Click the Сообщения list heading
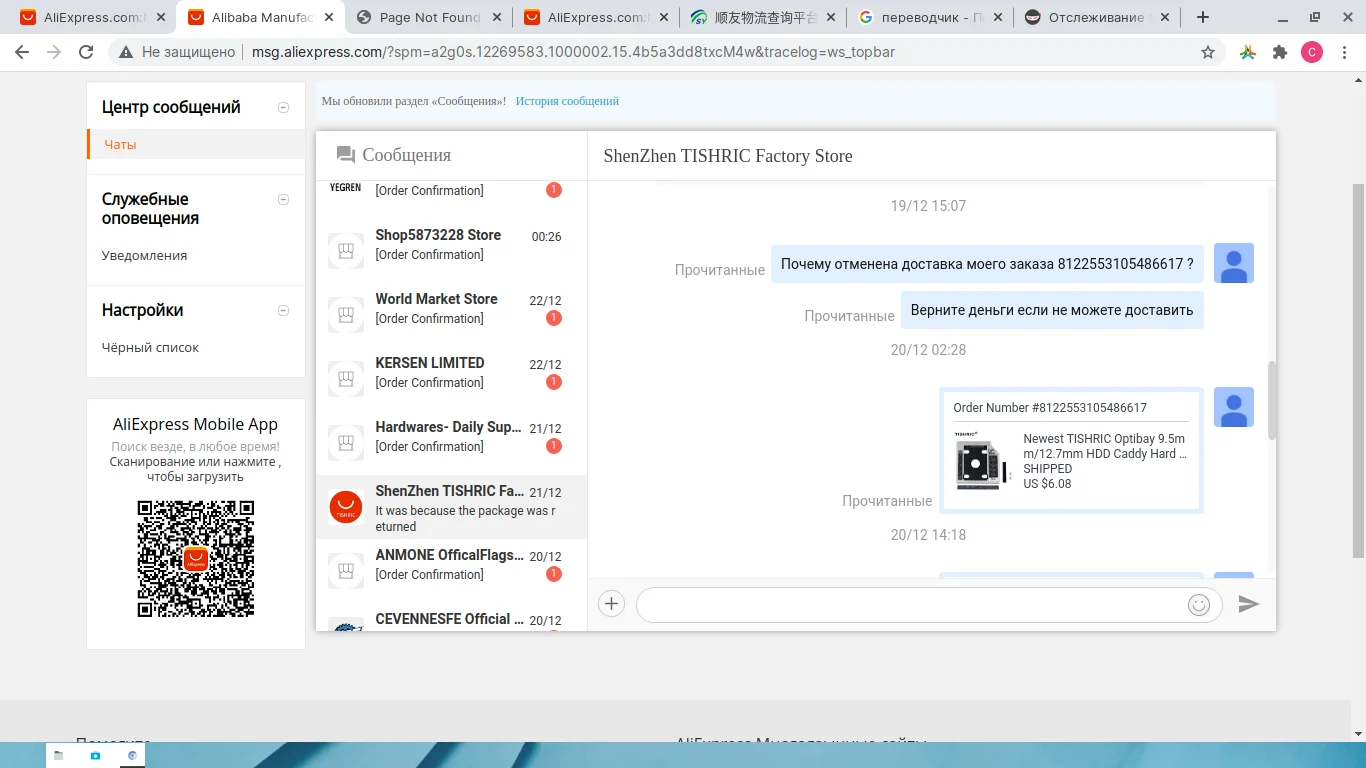 pyautogui.click(x=406, y=155)
